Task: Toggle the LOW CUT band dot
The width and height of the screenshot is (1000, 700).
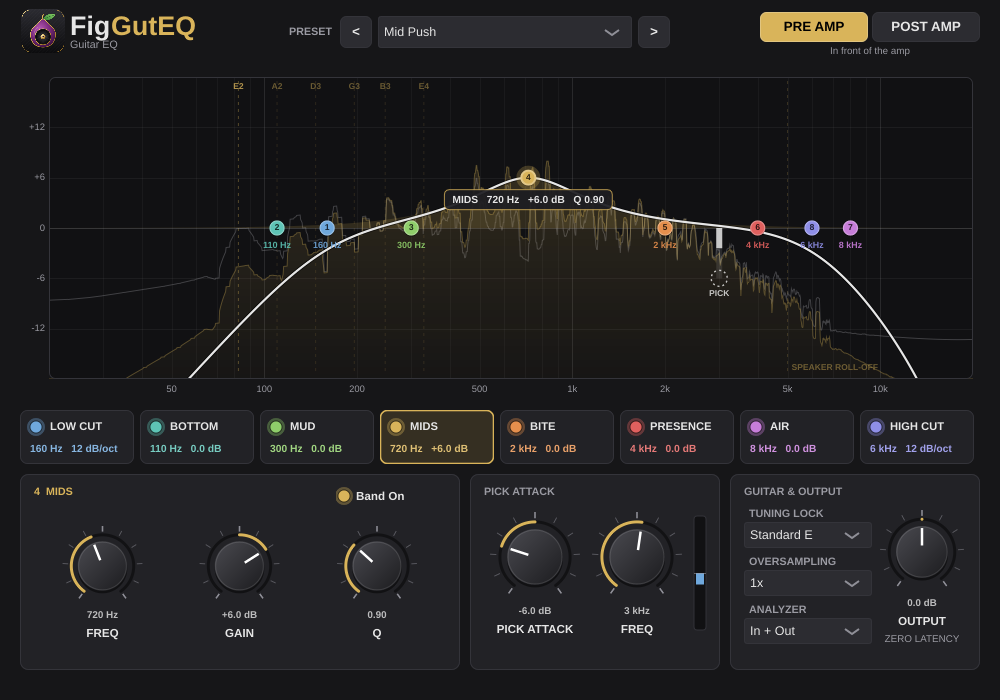Action: (x=36, y=427)
